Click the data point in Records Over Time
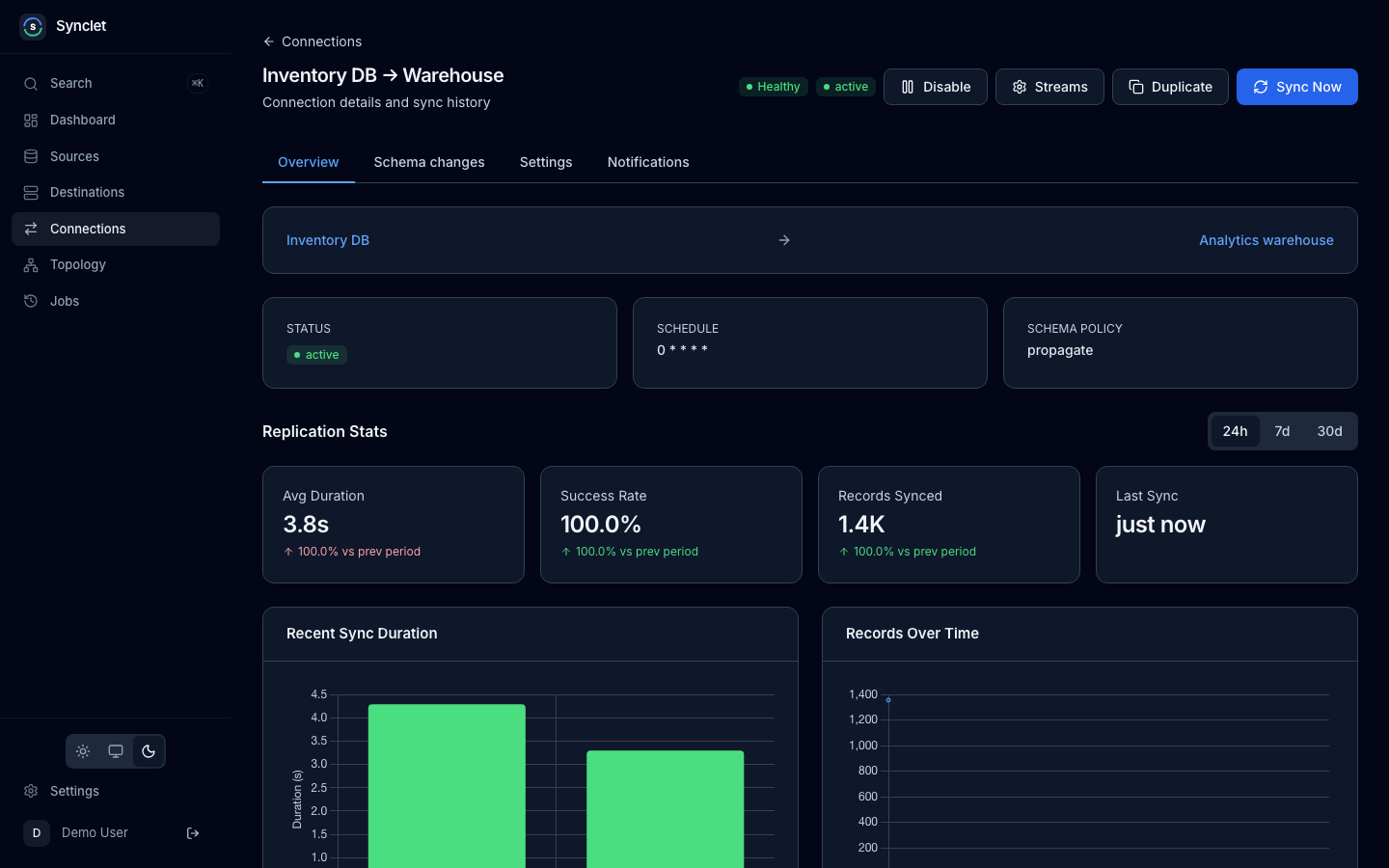 pyautogui.click(x=888, y=700)
